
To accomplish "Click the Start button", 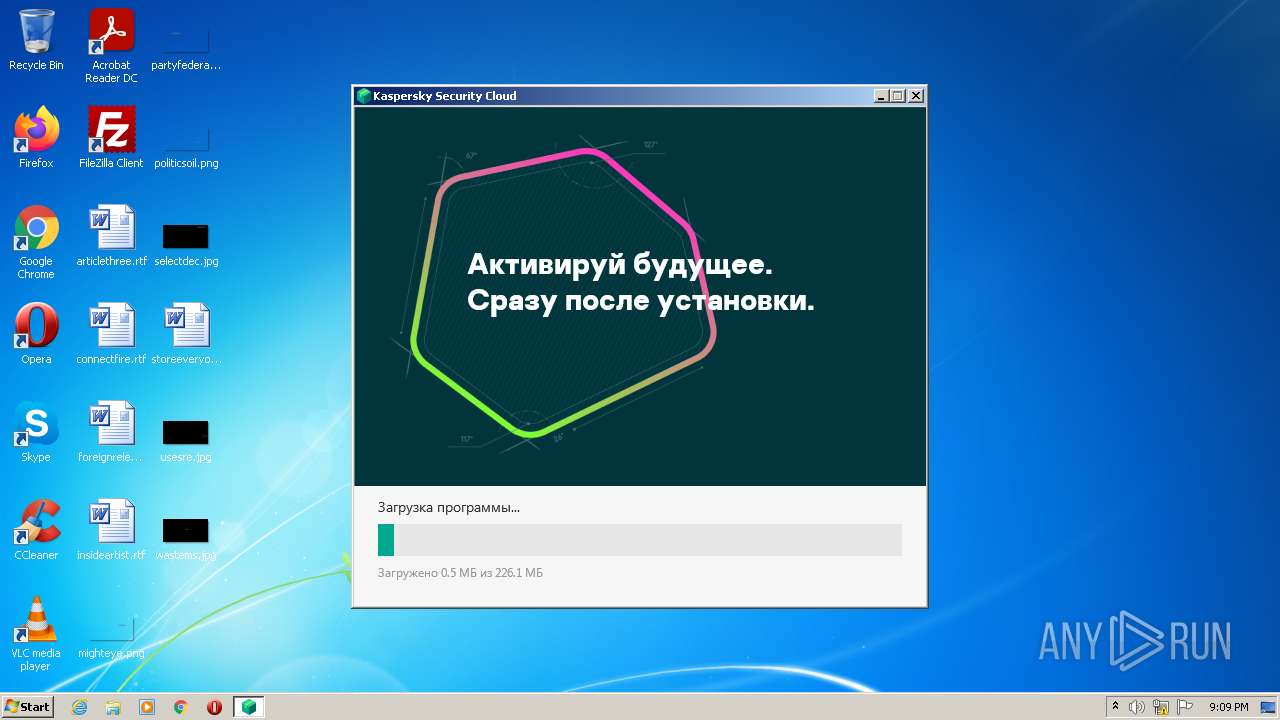I will [x=27, y=707].
